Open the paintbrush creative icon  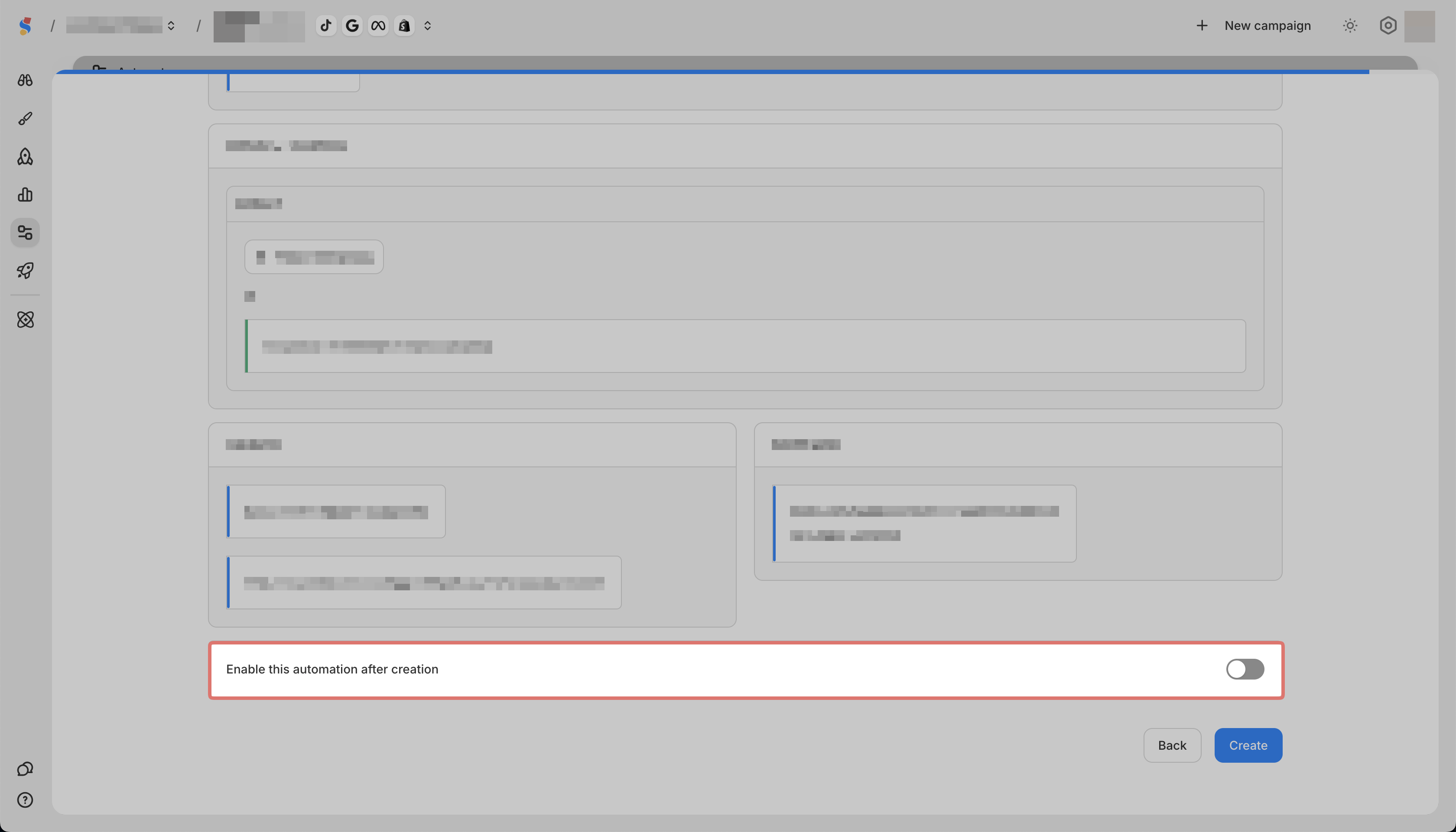point(25,118)
